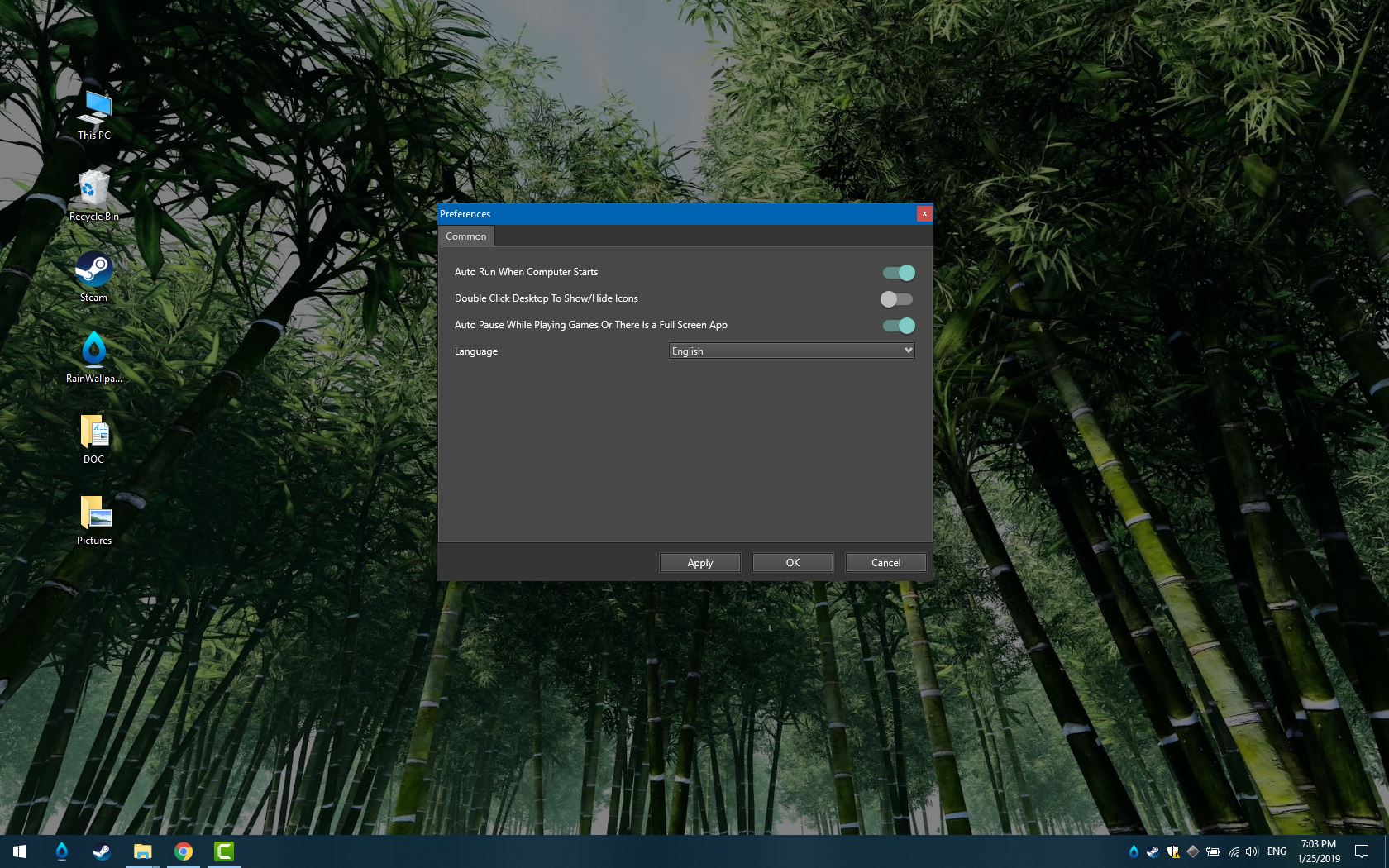The width and height of the screenshot is (1389, 868).
Task: Open the RainWallpaper desktop shortcut
Action: coord(93,351)
